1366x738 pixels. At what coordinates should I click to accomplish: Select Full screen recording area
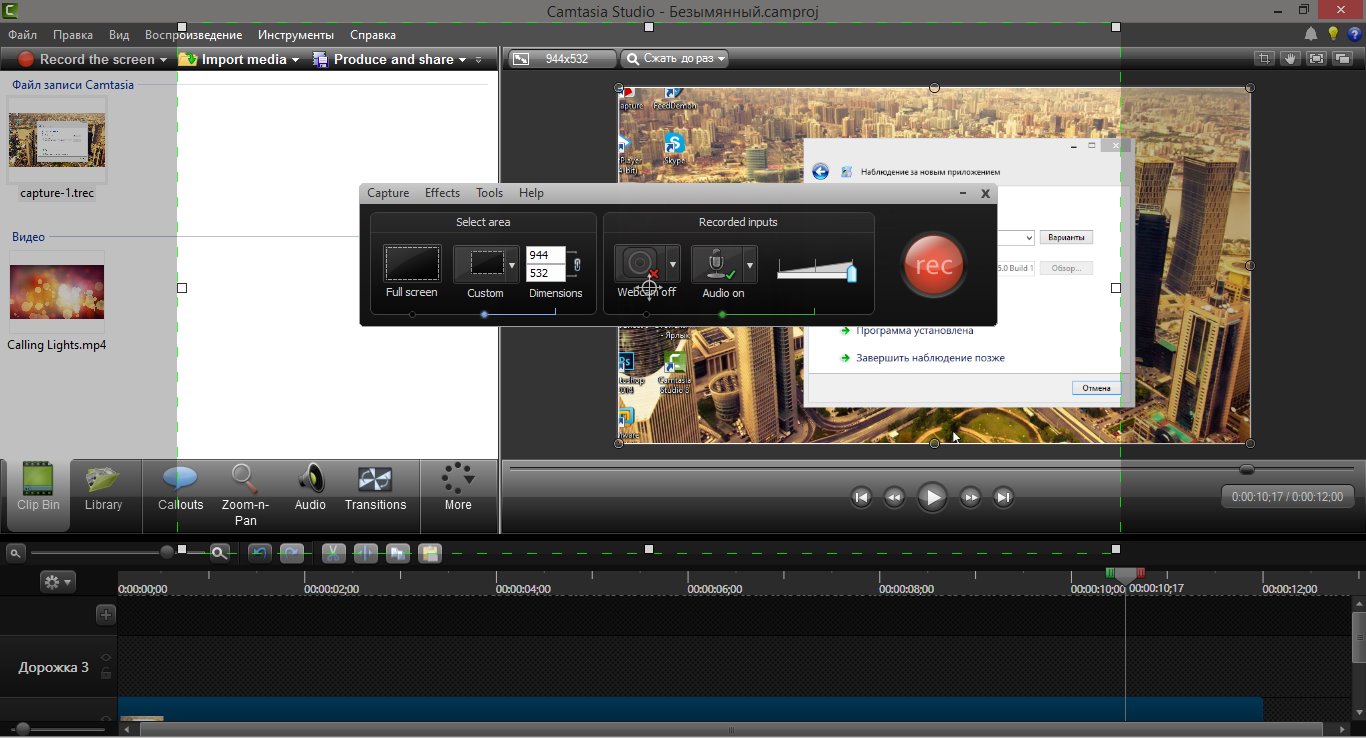coord(412,264)
